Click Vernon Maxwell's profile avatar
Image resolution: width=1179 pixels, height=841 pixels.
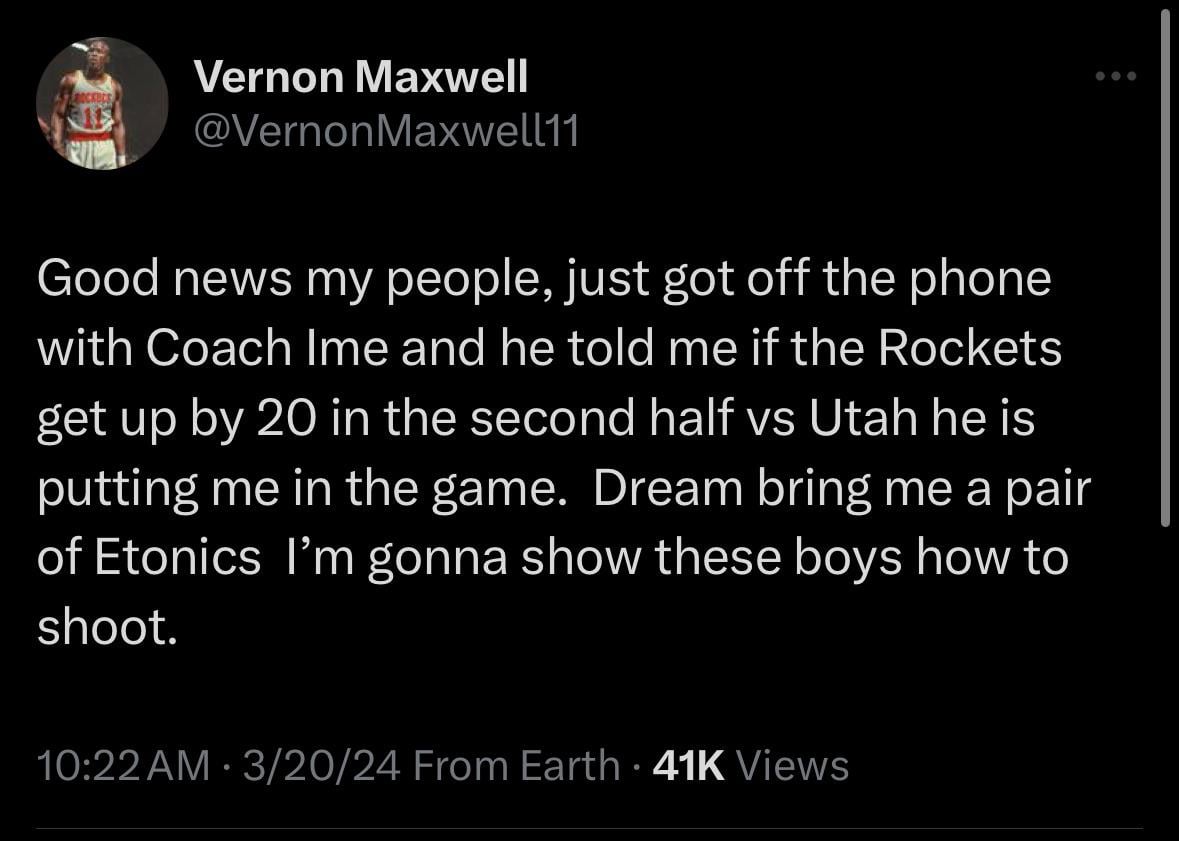pyautogui.click(x=102, y=103)
